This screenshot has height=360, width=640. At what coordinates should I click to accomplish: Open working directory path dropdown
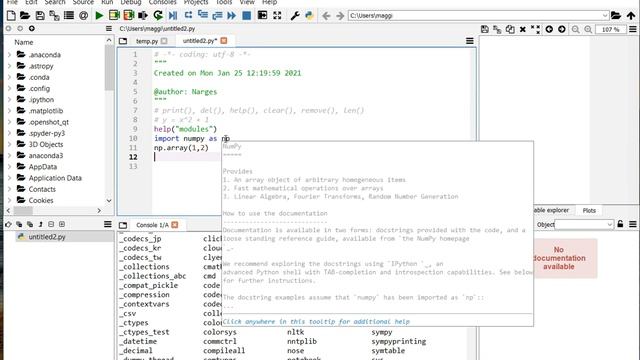(605, 16)
